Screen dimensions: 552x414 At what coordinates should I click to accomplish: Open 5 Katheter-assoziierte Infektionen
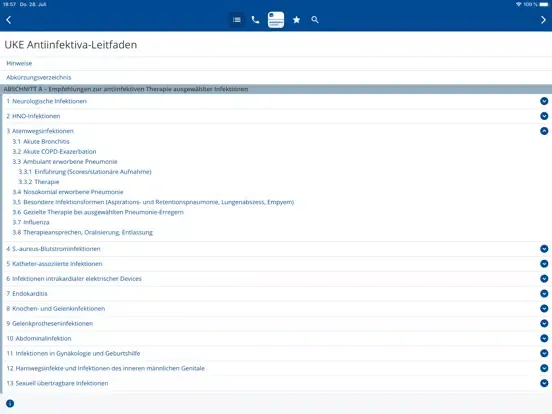click(54, 264)
